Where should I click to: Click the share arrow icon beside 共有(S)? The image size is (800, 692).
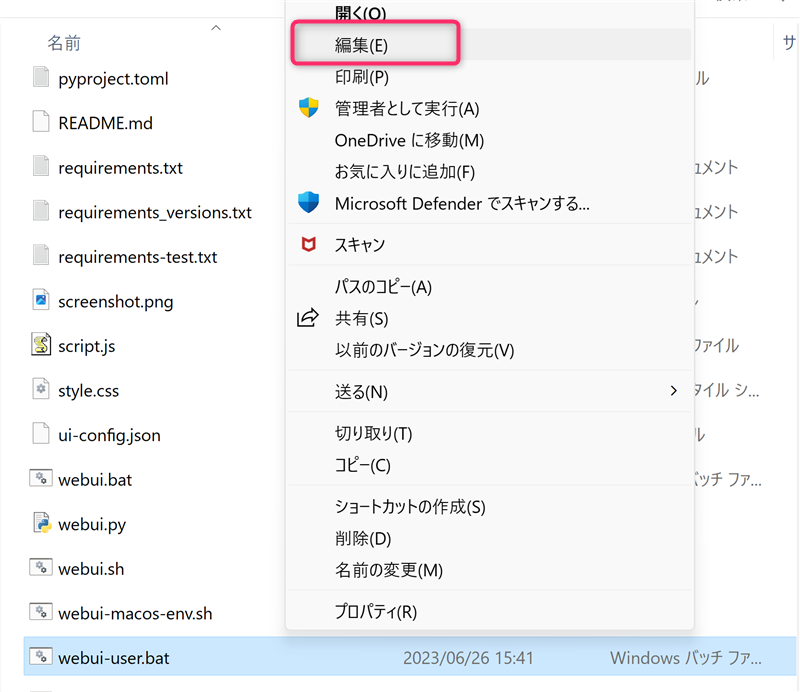click(308, 318)
